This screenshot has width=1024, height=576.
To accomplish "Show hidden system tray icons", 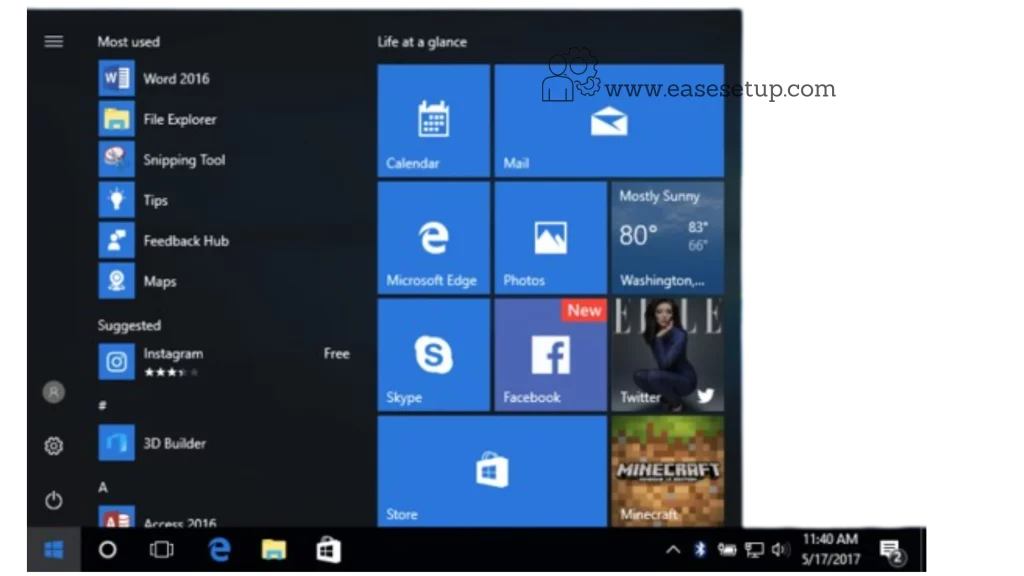I will tap(673, 550).
